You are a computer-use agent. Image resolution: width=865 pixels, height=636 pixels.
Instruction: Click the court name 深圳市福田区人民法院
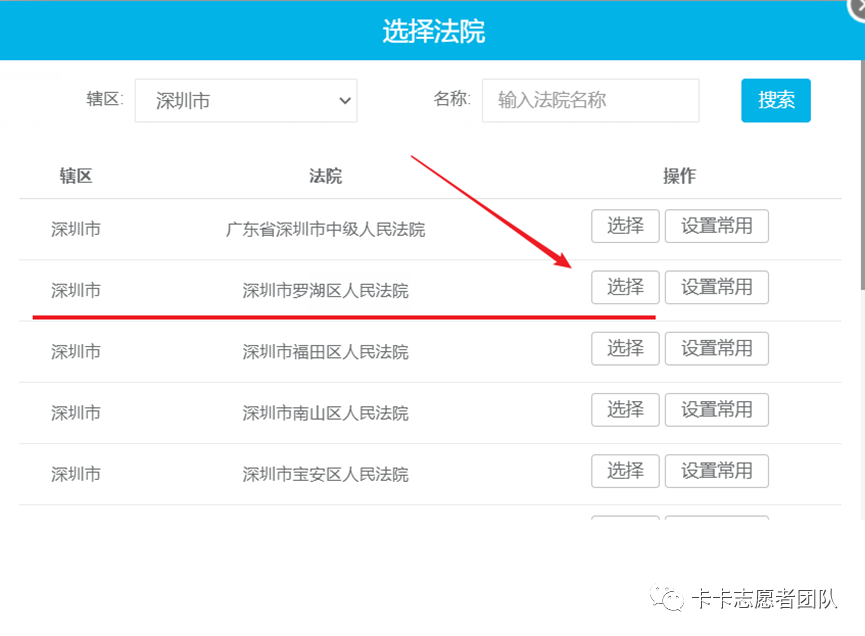tap(325, 352)
